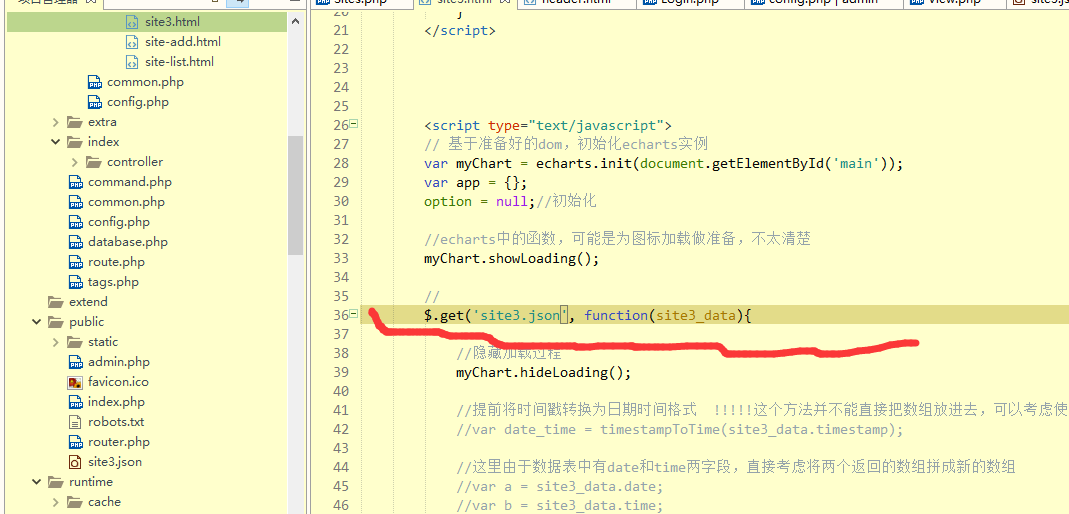Image resolution: width=1069 pixels, height=514 pixels.
Task: Expand the cache folder arrow
Action: 56,502
